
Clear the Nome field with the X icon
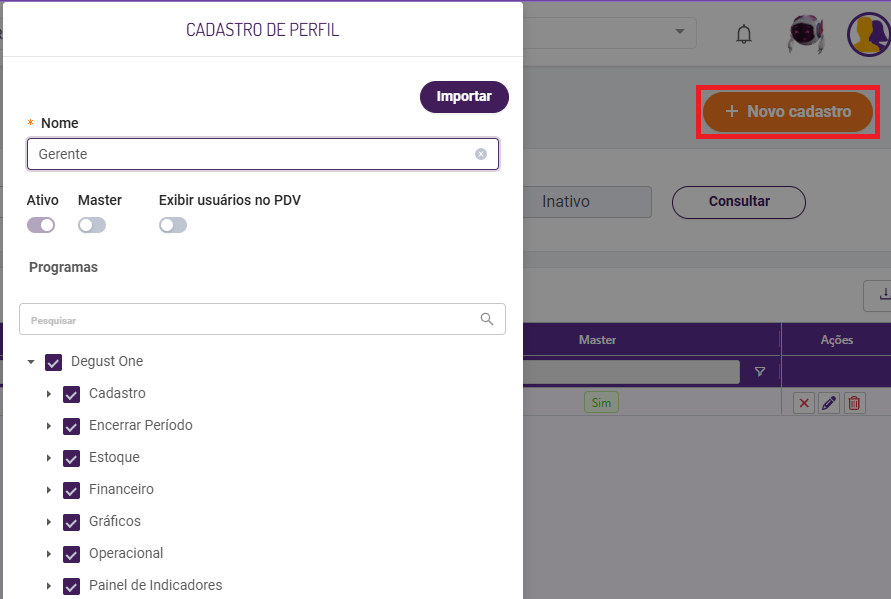(481, 154)
